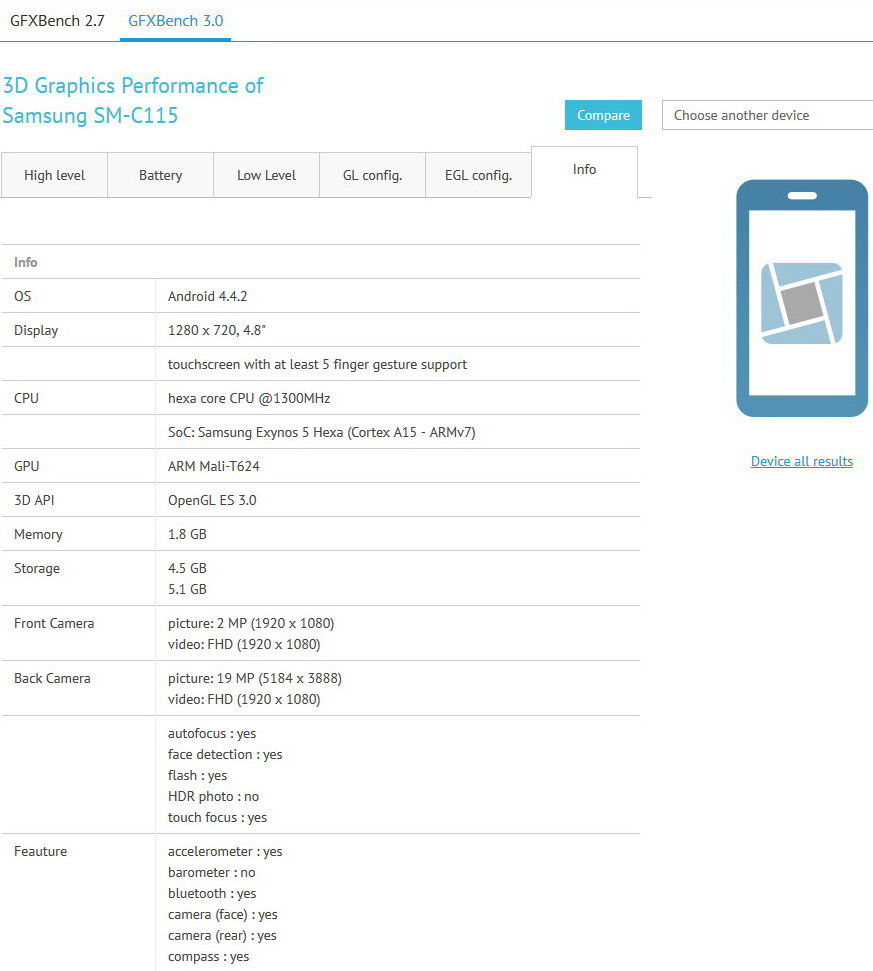Click the Samsung SM-C115 device title
873x971 pixels.
pyautogui.click(x=90, y=116)
